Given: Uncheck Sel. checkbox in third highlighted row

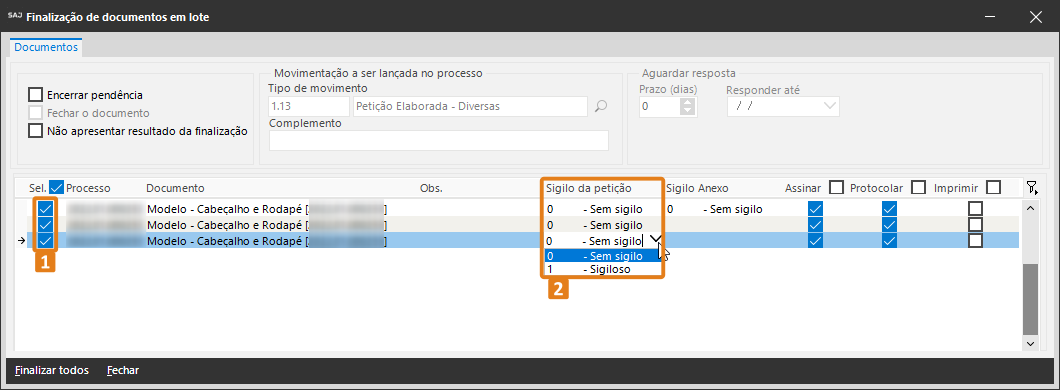Looking at the screenshot, I should tap(45, 241).
